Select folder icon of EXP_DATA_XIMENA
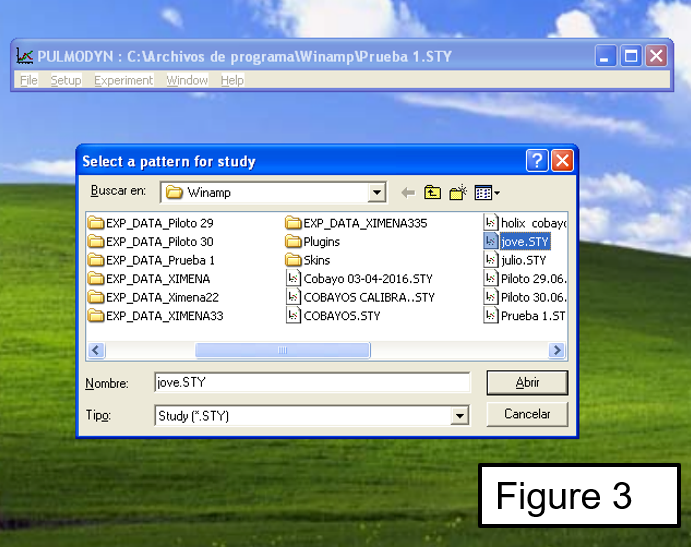 click(96, 279)
